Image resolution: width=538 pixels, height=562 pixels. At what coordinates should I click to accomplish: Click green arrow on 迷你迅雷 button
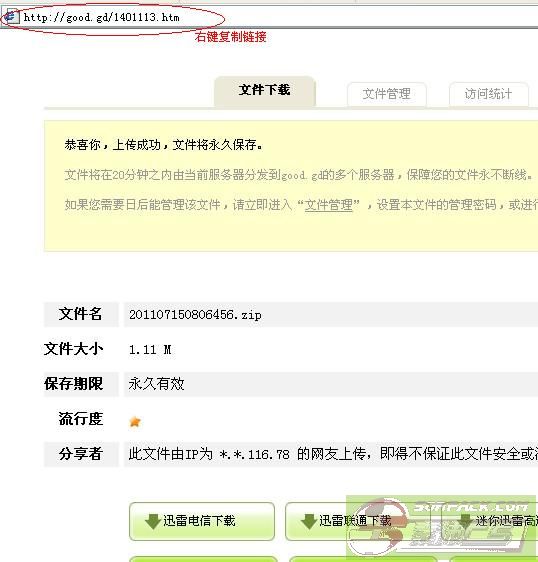pyautogui.click(x=465, y=521)
